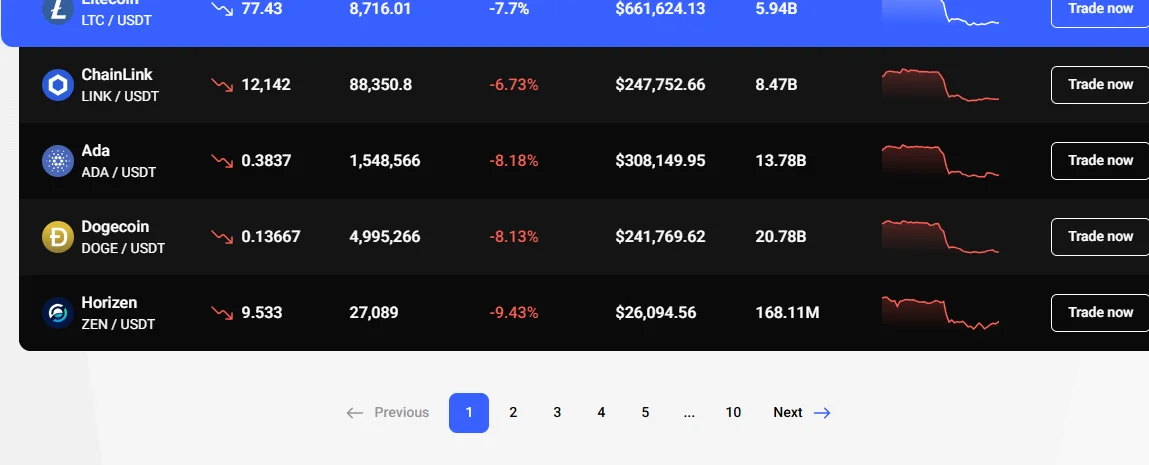Click the Dogecoin coin logo icon
Screen dimensions: 1149x465
(58, 237)
